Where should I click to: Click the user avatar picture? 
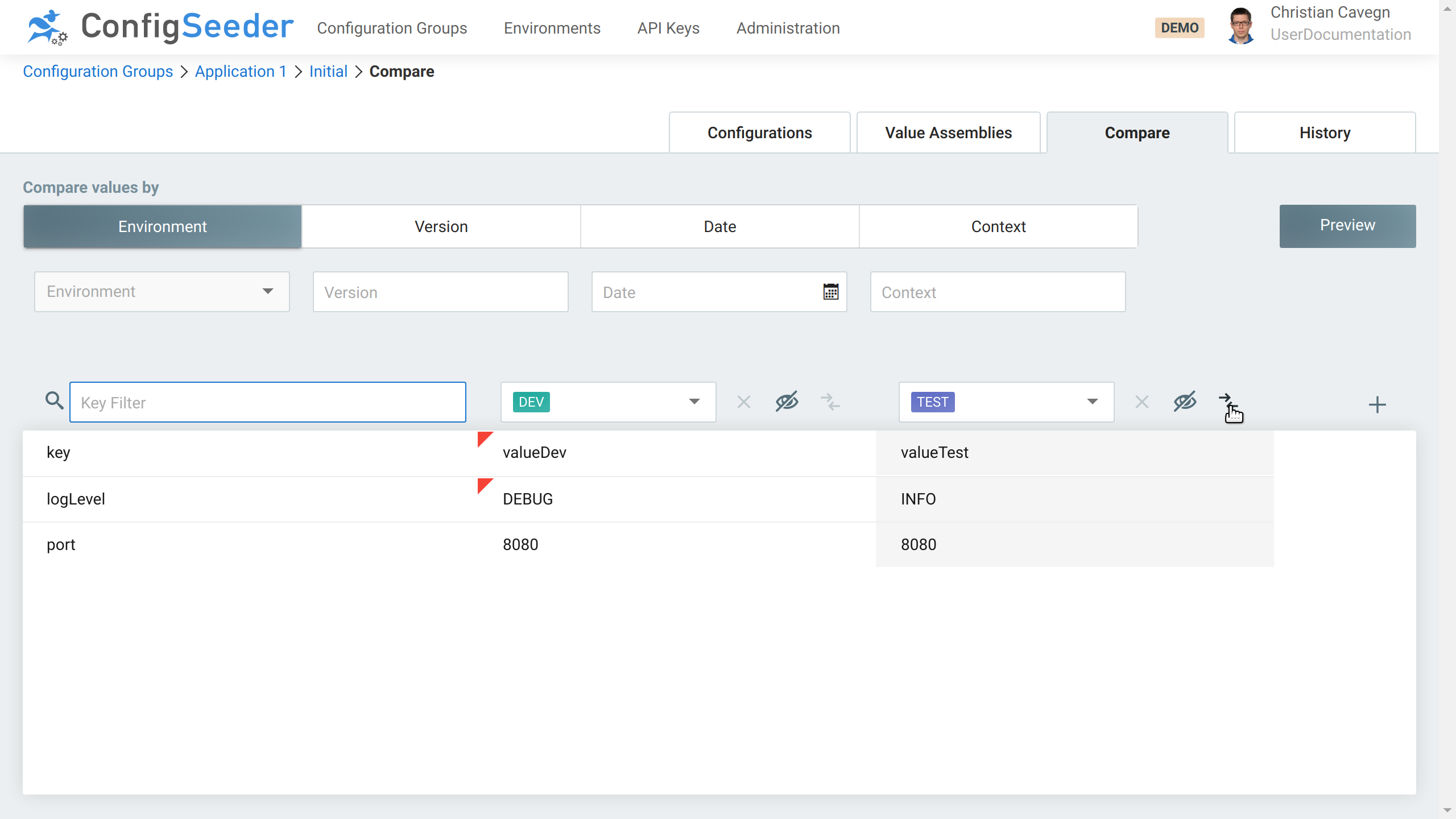(x=1240, y=27)
